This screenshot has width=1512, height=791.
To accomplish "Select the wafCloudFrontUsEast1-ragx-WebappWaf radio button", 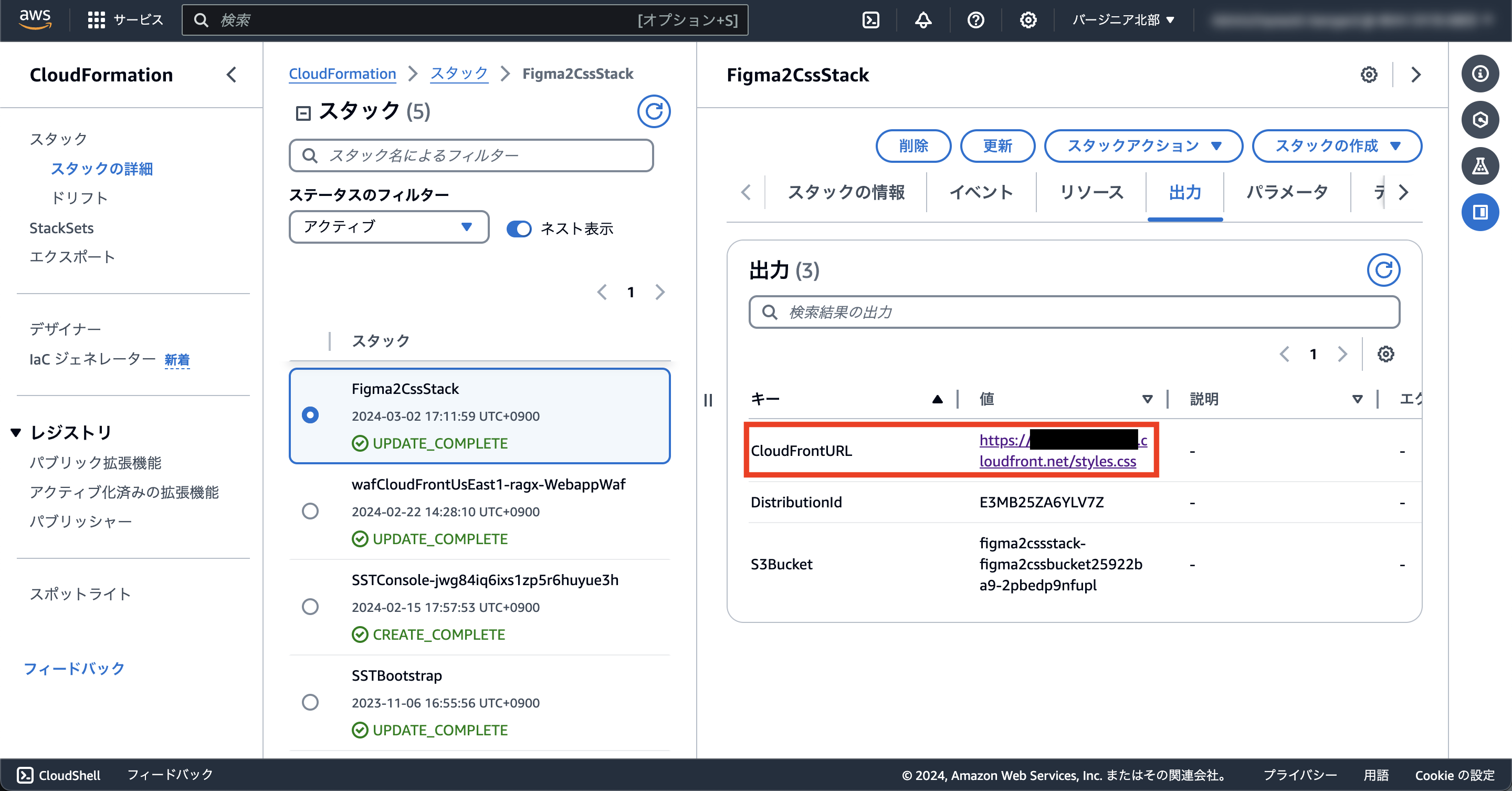I will [x=310, y=511].
